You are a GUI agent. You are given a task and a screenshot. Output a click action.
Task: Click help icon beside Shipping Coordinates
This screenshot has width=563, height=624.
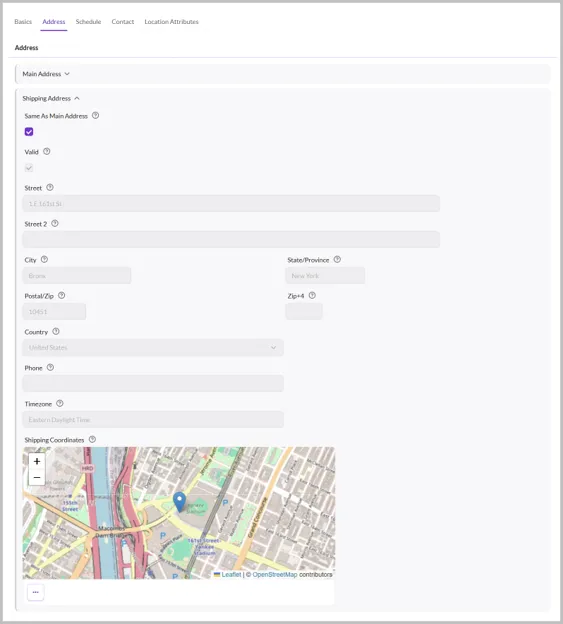92,439
